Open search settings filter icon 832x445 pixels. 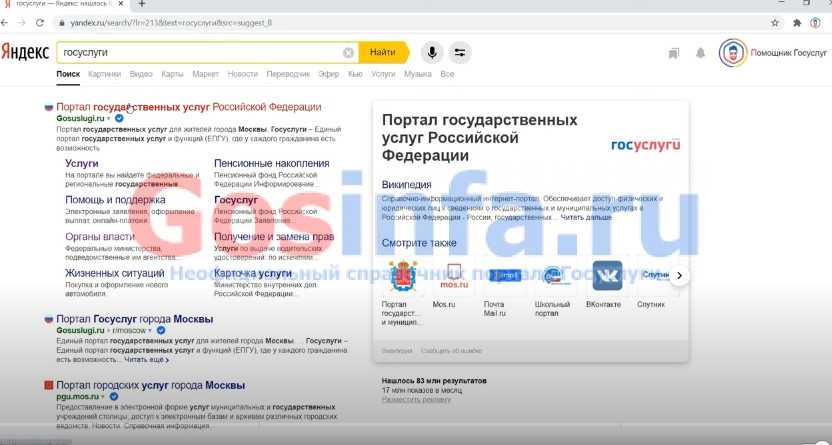click(459, 52)
